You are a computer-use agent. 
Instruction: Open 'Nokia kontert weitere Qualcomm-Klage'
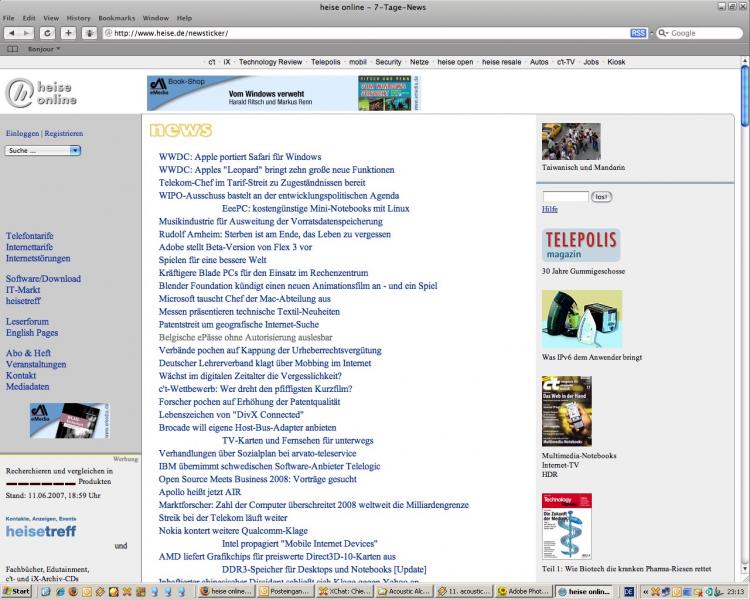click(x=233, y=531)
